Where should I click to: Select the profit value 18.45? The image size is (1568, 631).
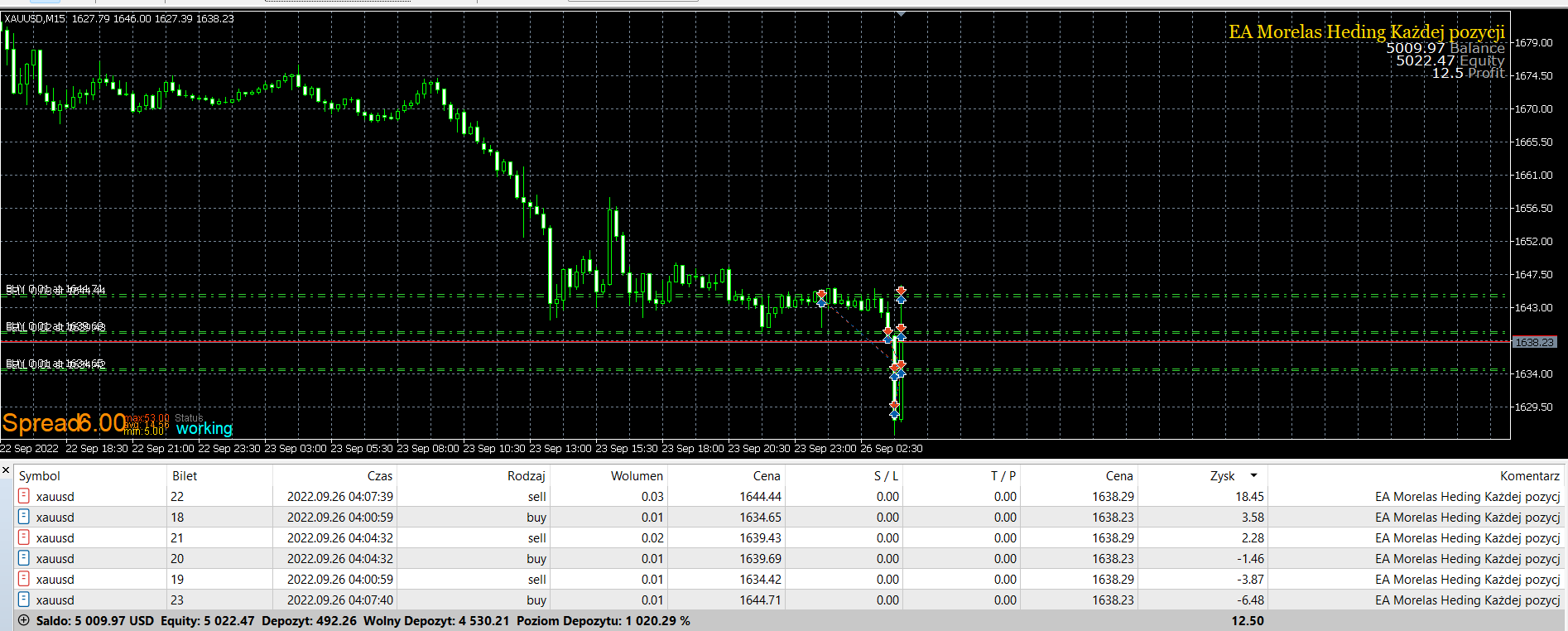tap(1249, 496)
